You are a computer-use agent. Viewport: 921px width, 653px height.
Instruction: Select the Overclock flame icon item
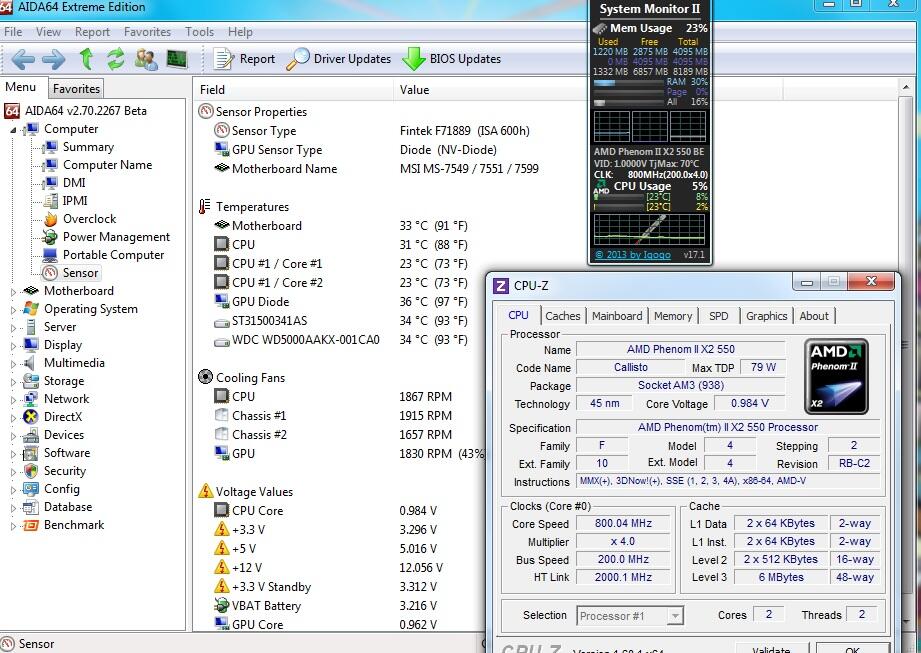51,219
